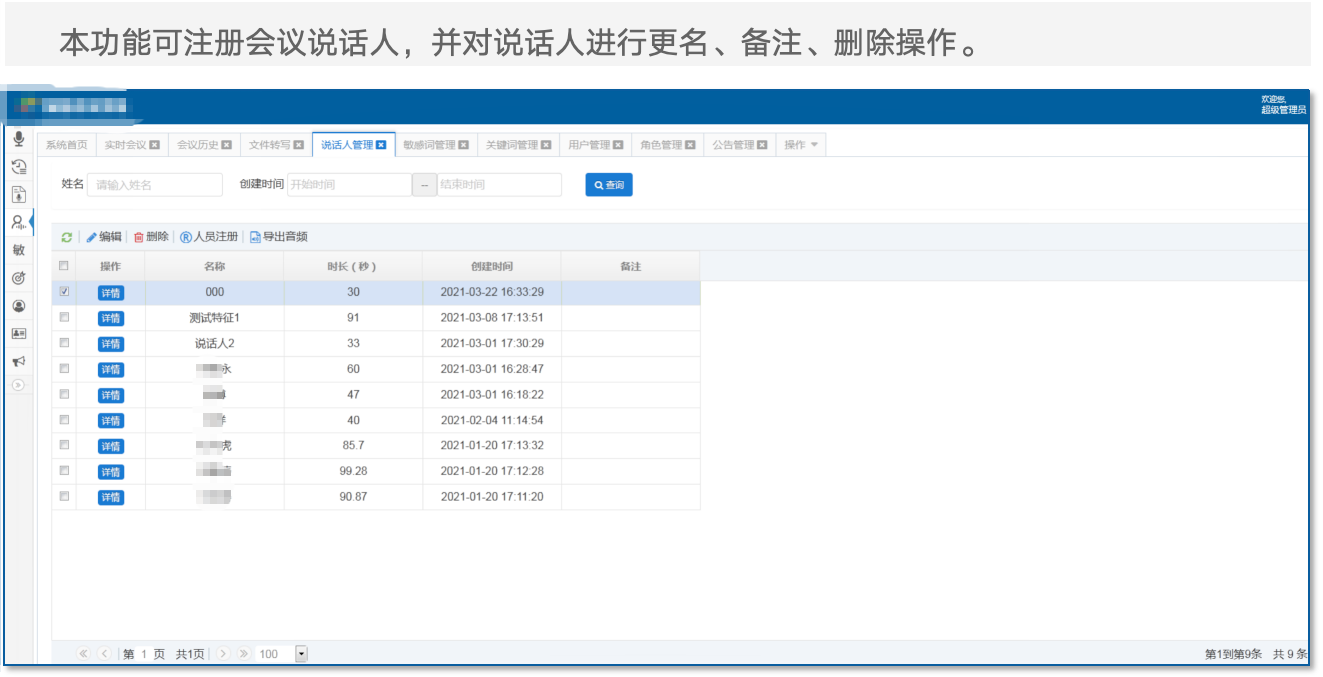Click the target-shaped keyword sidebar icon
The image size is (1323, 677).
point(18,278)
